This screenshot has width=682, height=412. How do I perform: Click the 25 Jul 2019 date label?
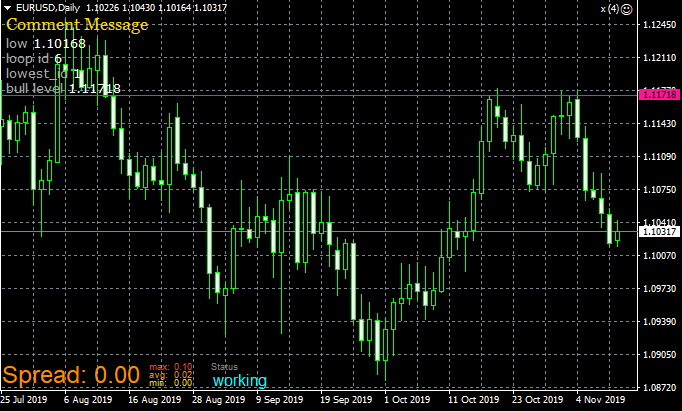tap(23, 399)
